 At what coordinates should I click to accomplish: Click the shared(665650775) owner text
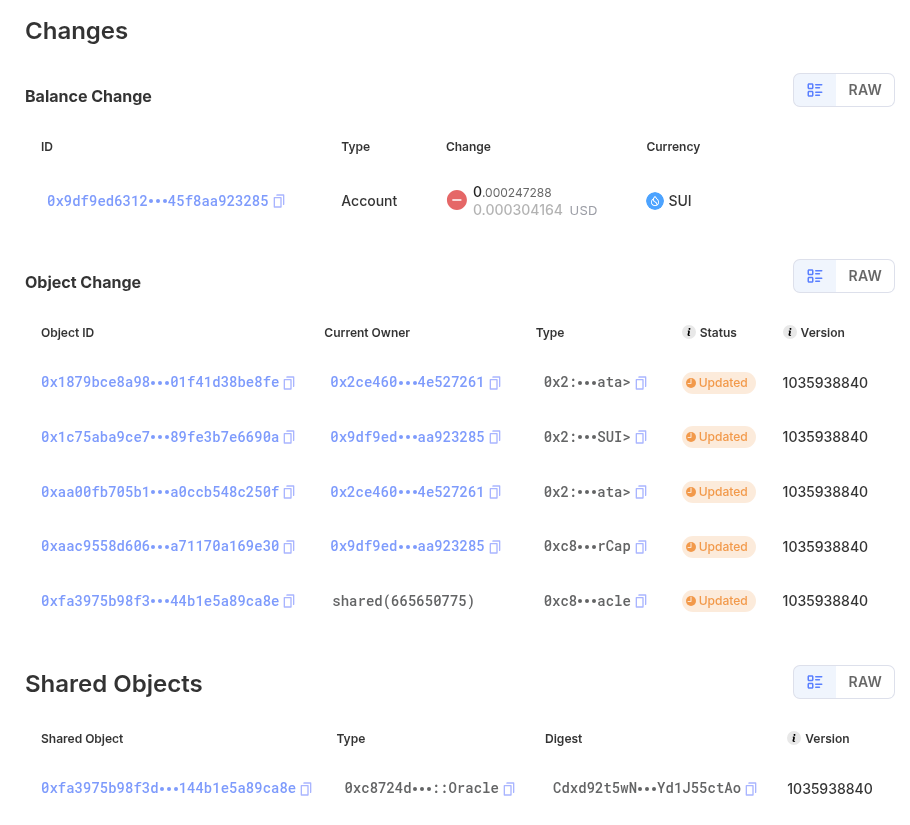[403, 601]
